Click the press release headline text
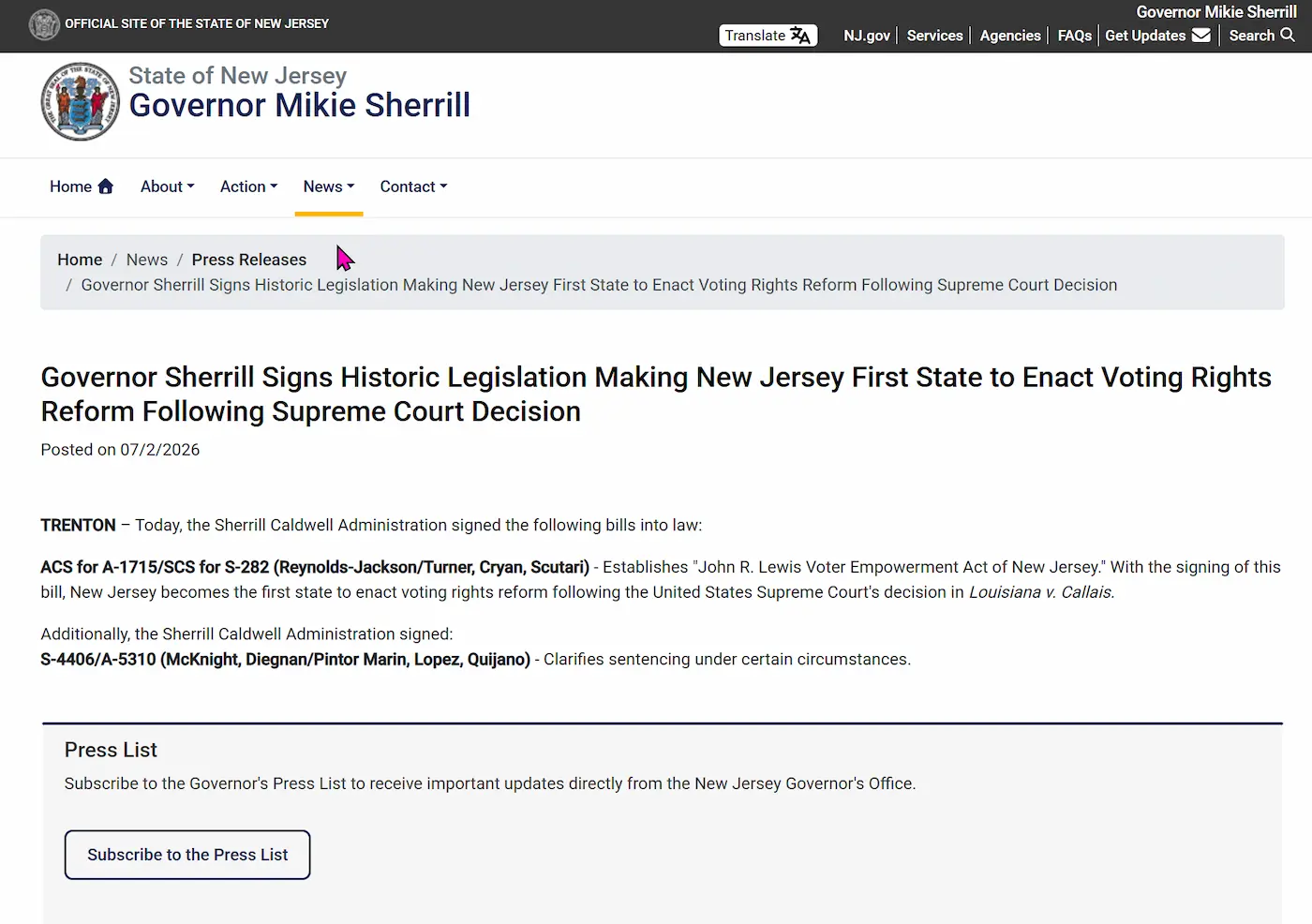This screenshot has height=924, width=1312. coord(656,394)
